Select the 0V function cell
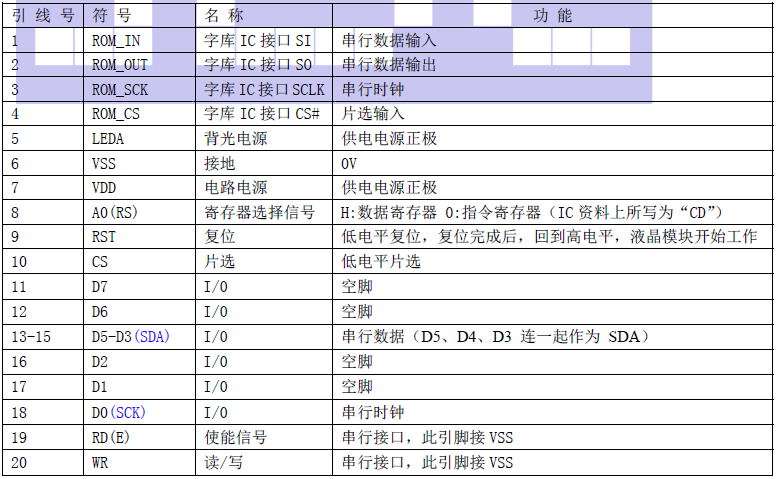The image size is (777, 479). coord(349,163)
